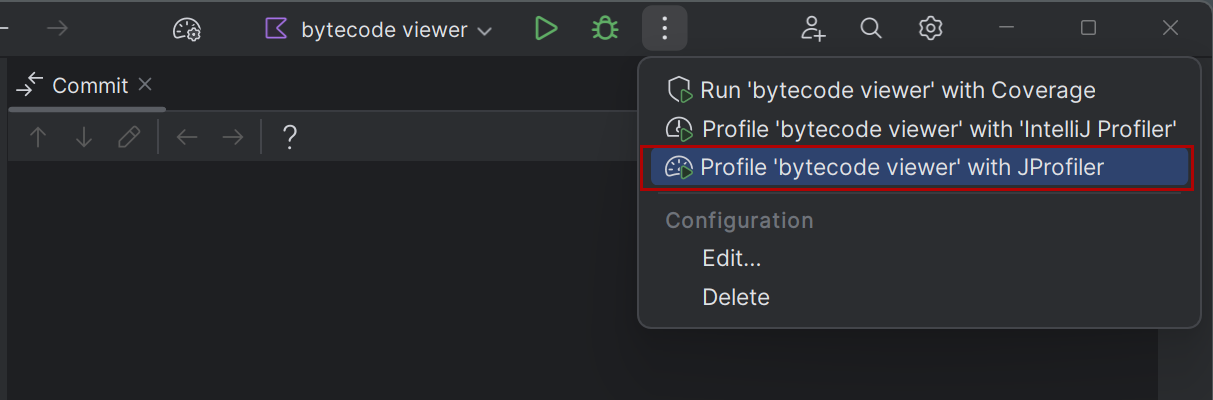
Task: Choose Profile with 'IntelliJ Profiler' entry
Action: pyautogui.click(x=919, y=129)
